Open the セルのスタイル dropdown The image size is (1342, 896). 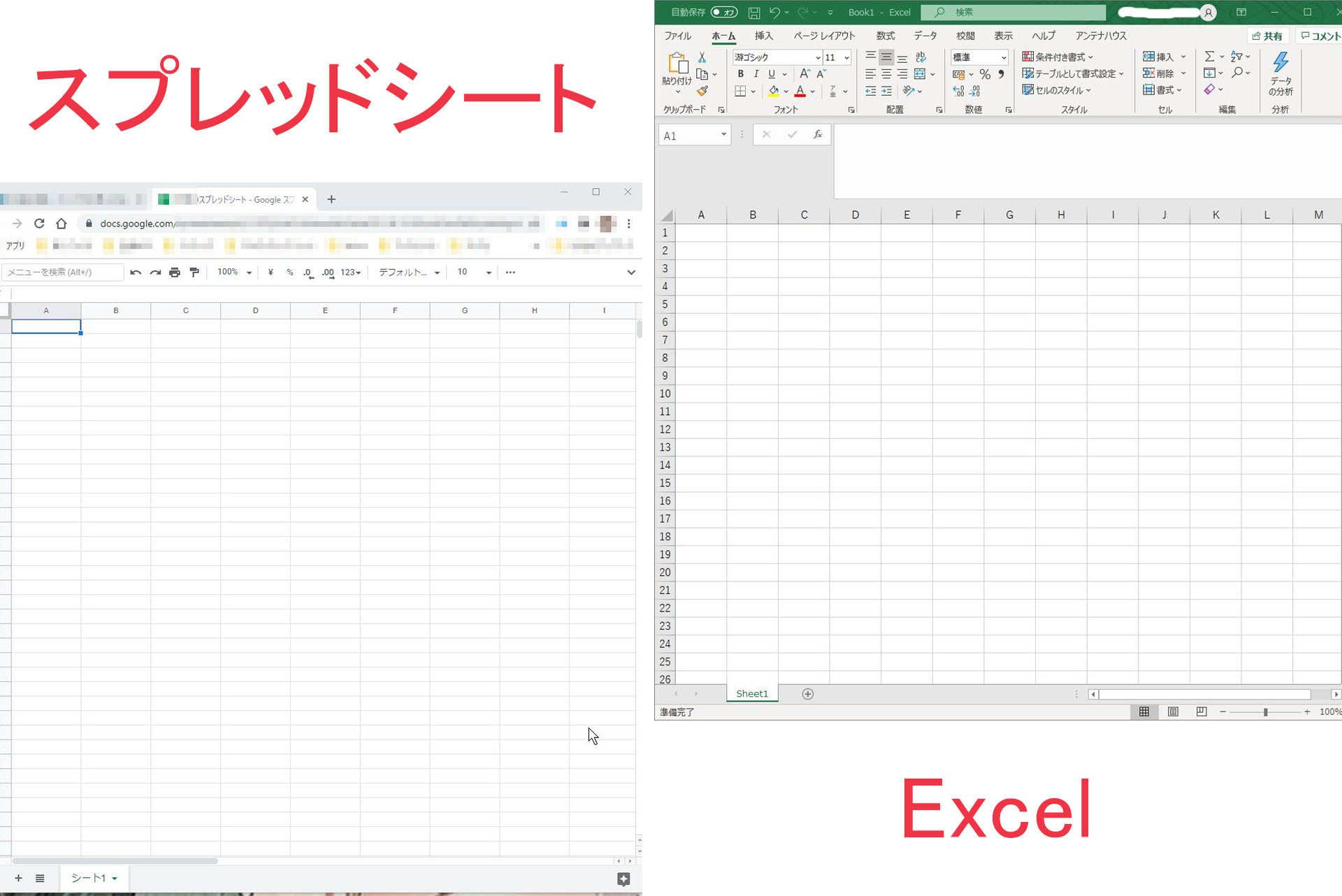pos(1056,90)
